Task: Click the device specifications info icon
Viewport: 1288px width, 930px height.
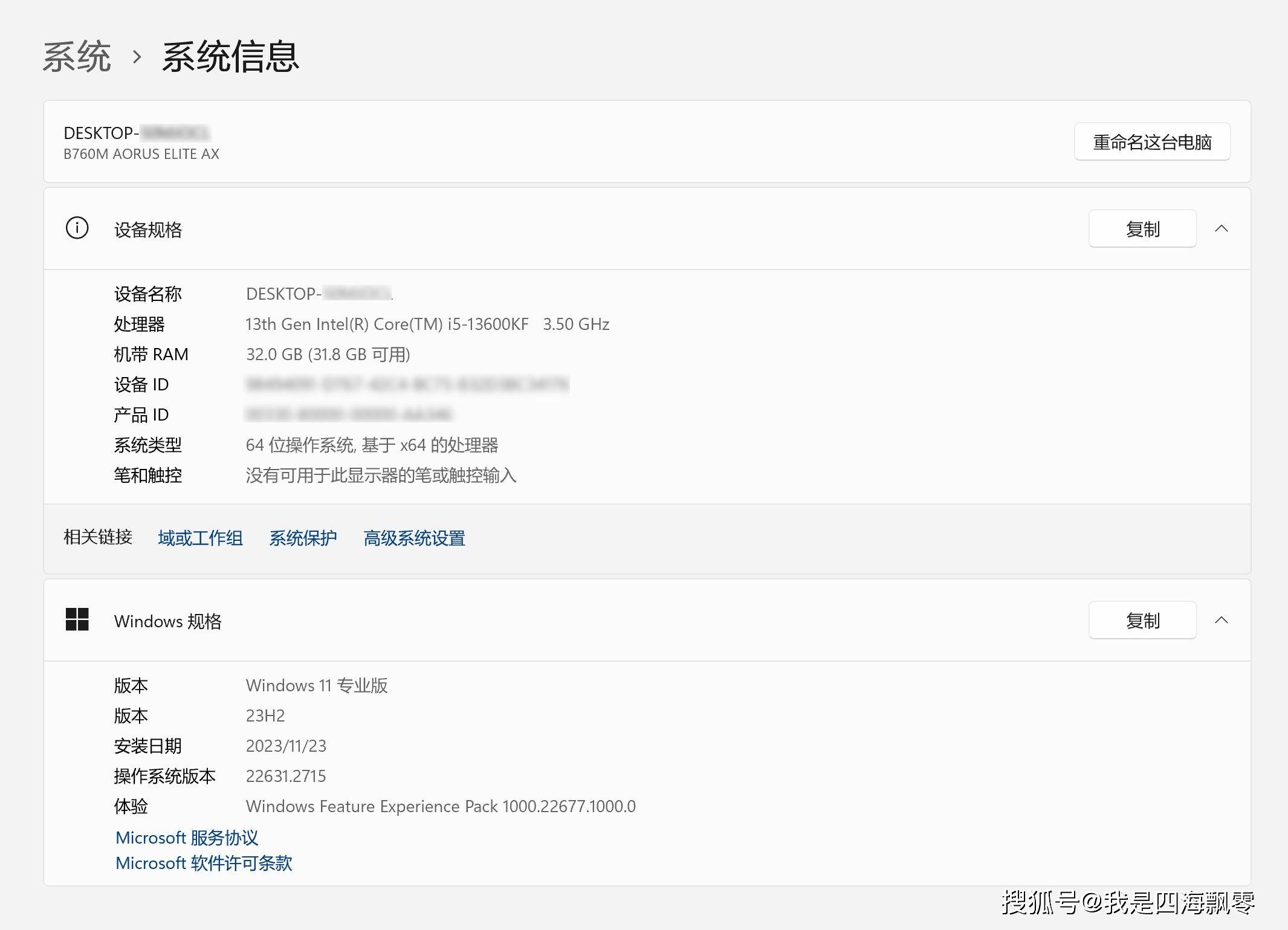Action: [77, 228]
